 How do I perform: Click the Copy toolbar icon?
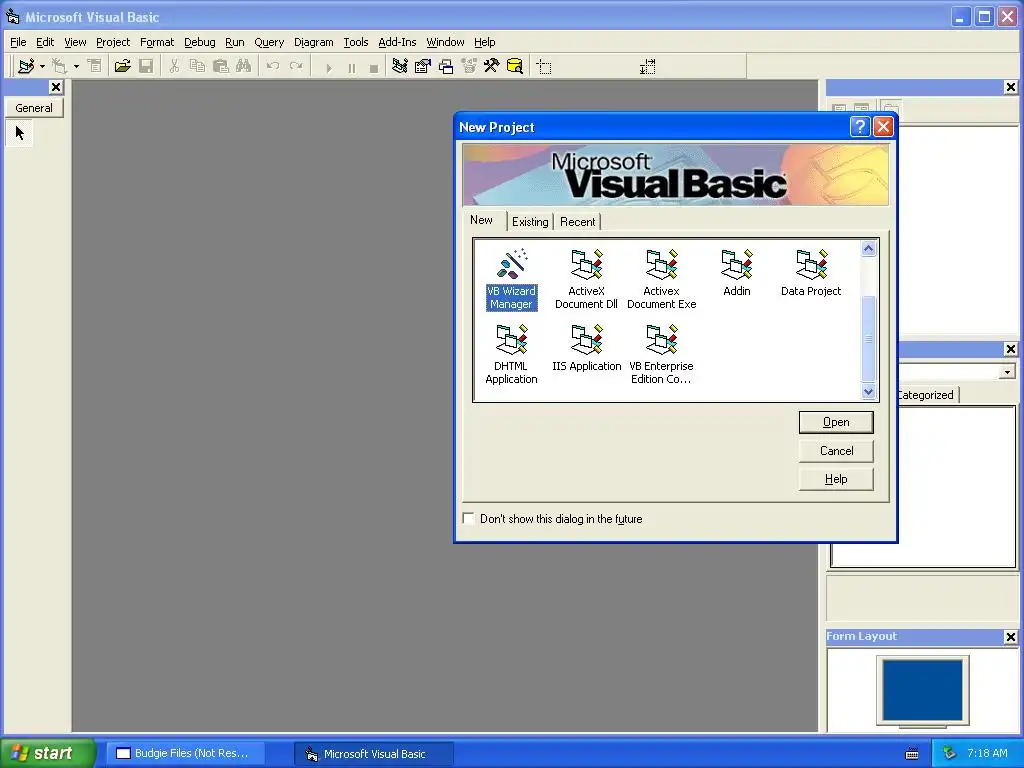[x=197, y=67]
